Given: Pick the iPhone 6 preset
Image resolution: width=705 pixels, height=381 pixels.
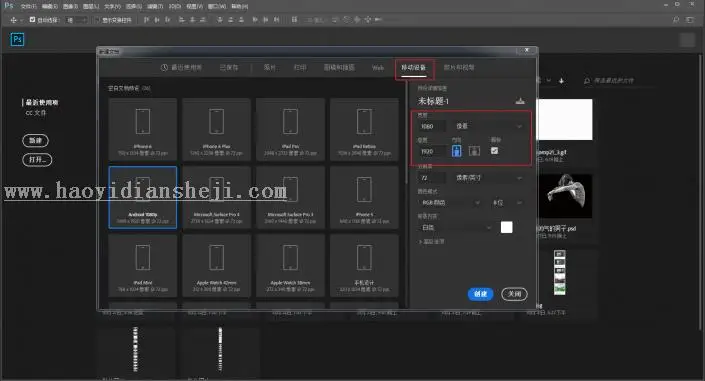Looking at the screenshot, I should click(x=143, y=129).
